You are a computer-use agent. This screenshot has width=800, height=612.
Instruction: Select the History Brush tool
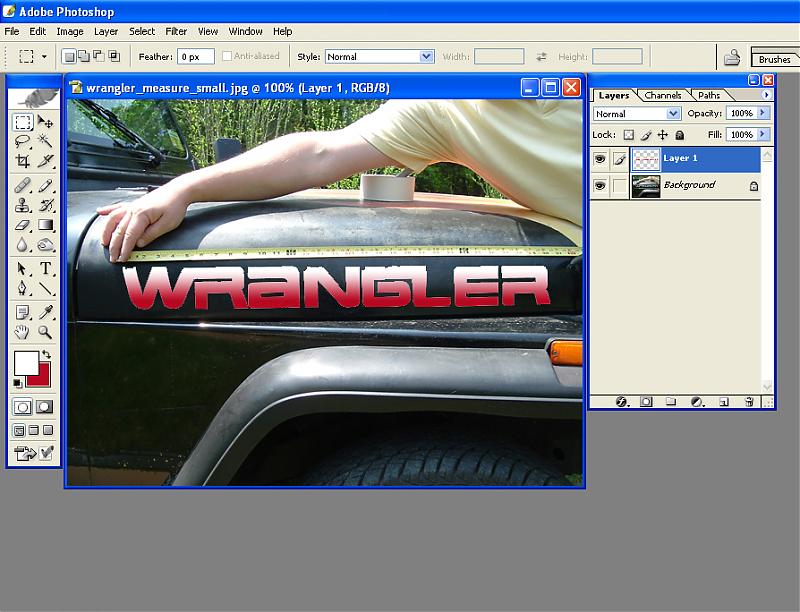45,205
